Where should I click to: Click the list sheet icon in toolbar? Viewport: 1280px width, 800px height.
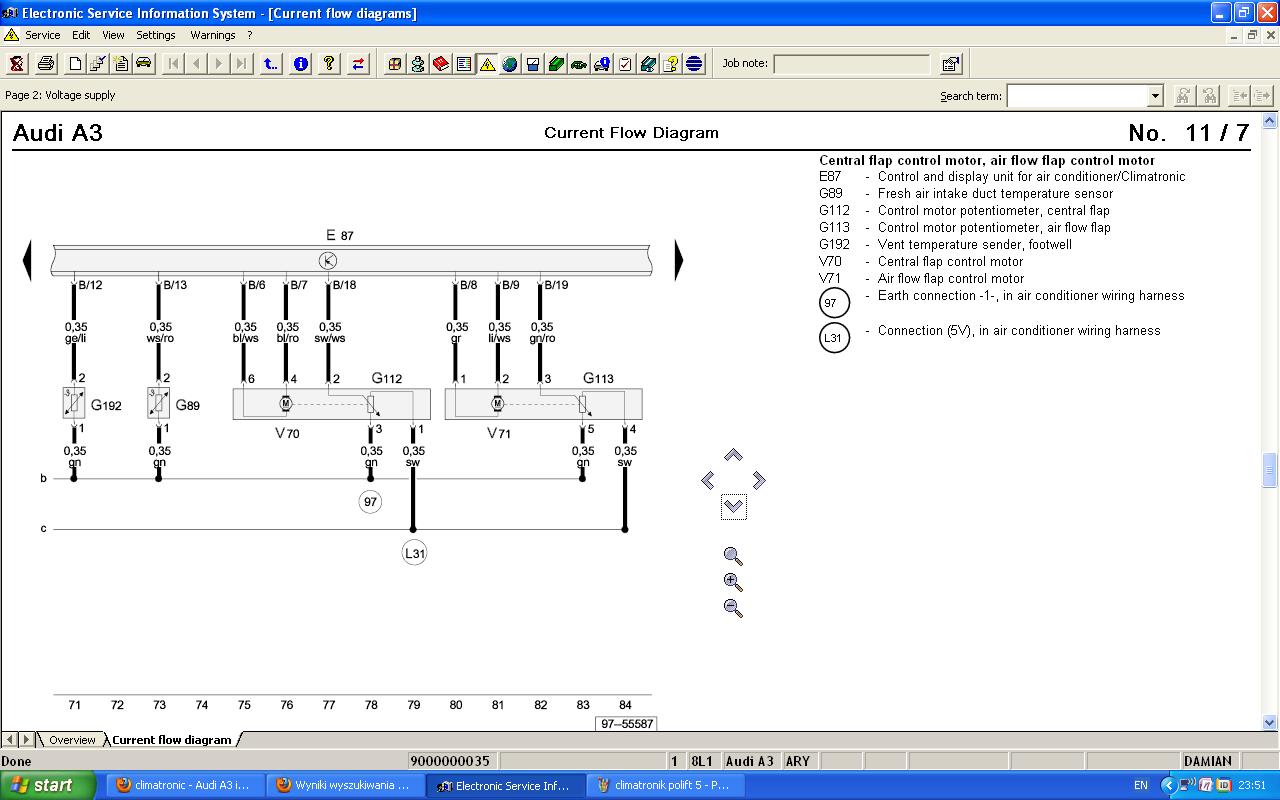[464, 64]
